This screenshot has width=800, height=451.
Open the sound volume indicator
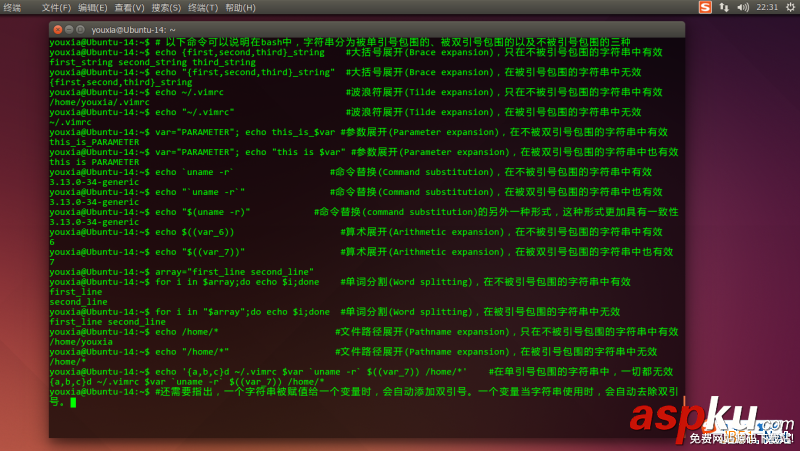coord(743,7)
